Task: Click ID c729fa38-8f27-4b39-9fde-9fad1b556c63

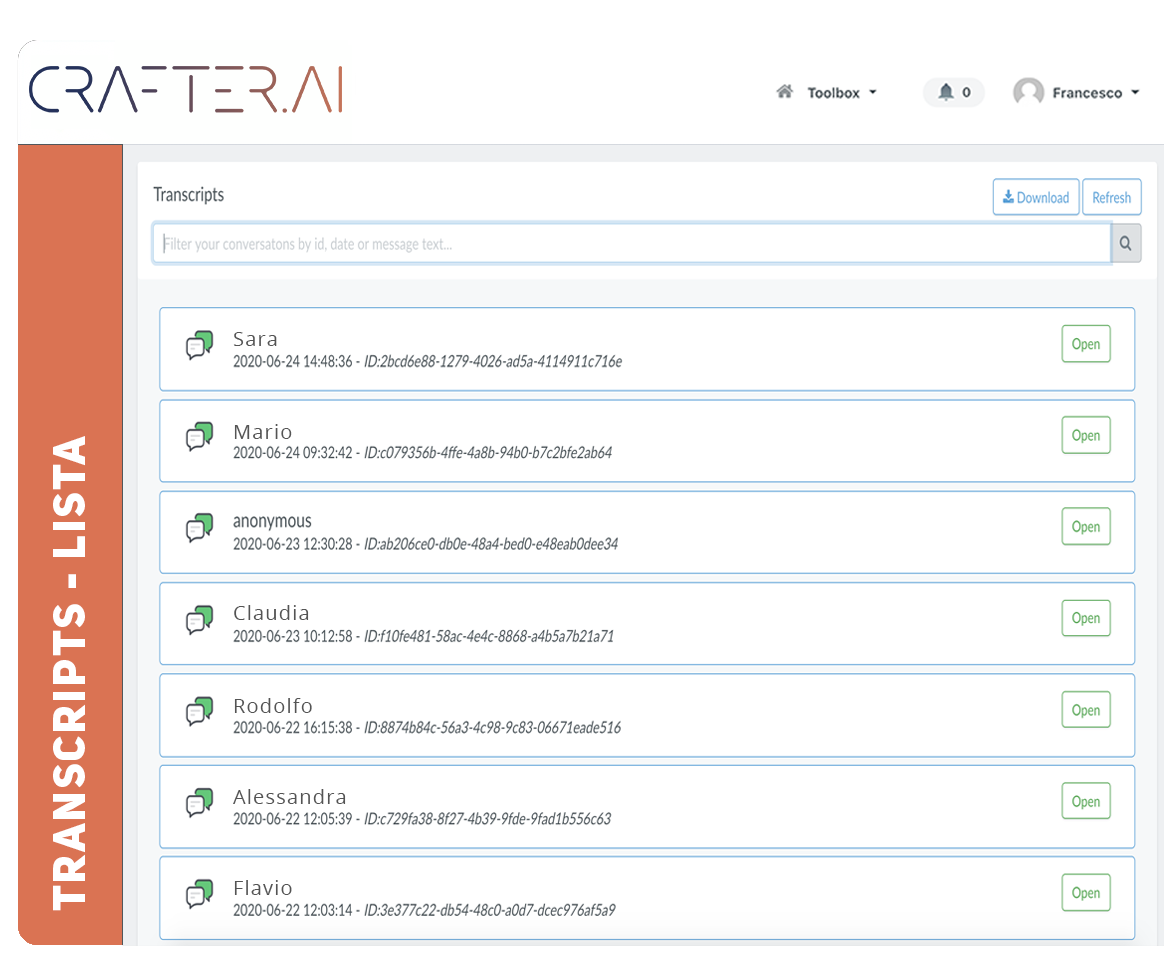Action: pyautogui.click(x=487, y=819)
